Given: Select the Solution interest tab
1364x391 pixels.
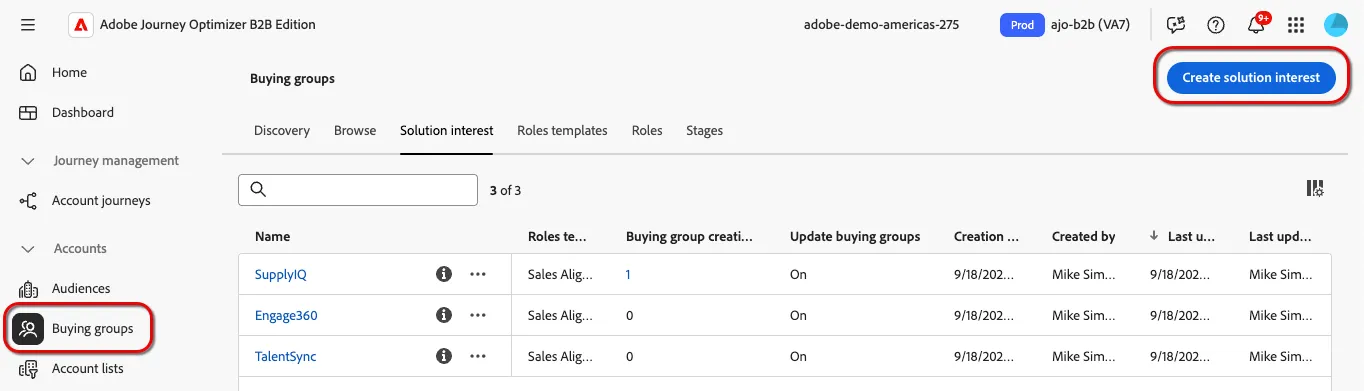Looking at the screenshot, I should tap(446, 131).
